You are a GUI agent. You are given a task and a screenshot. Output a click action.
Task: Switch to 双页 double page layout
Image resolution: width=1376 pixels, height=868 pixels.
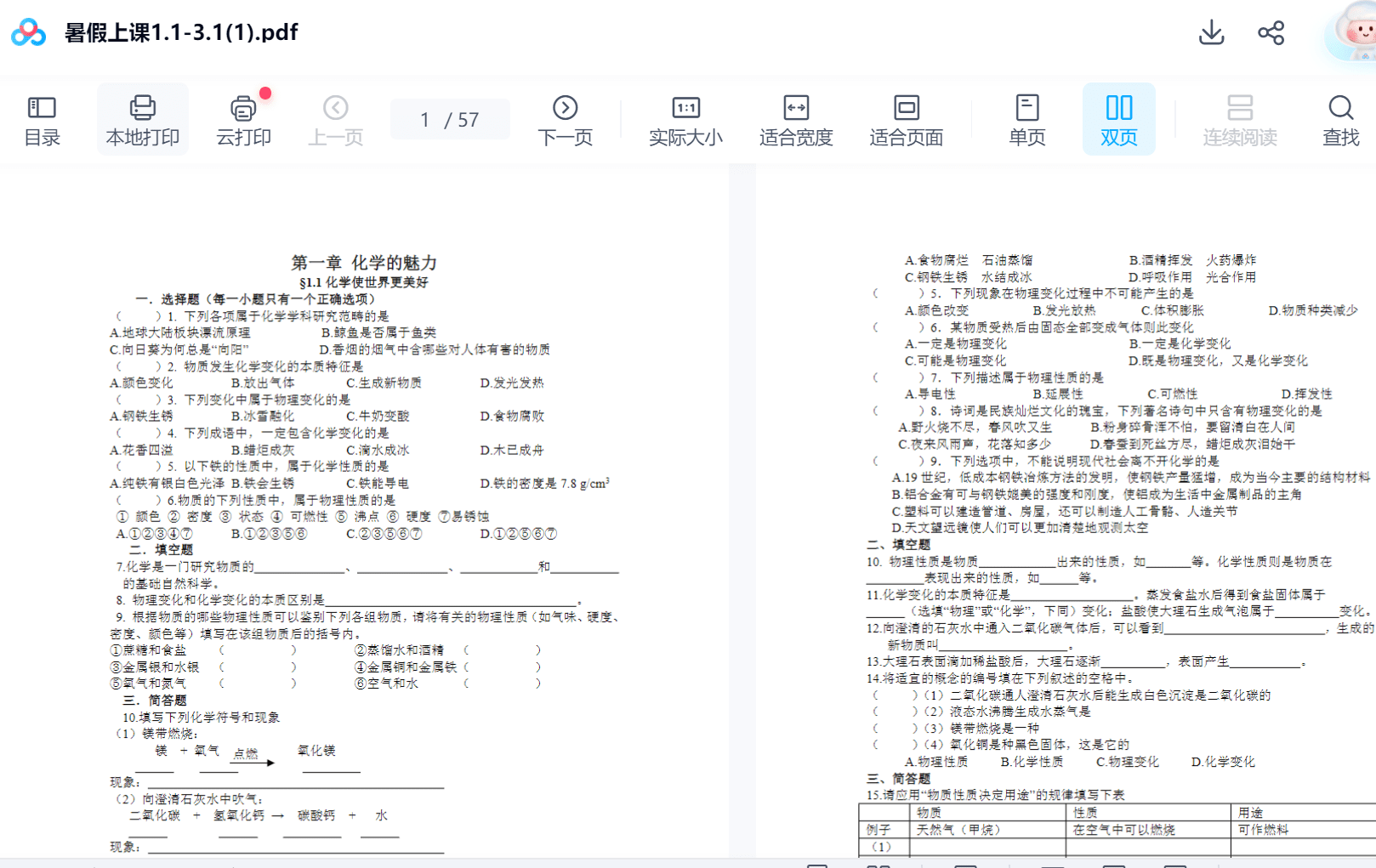tap(1118, 120)
